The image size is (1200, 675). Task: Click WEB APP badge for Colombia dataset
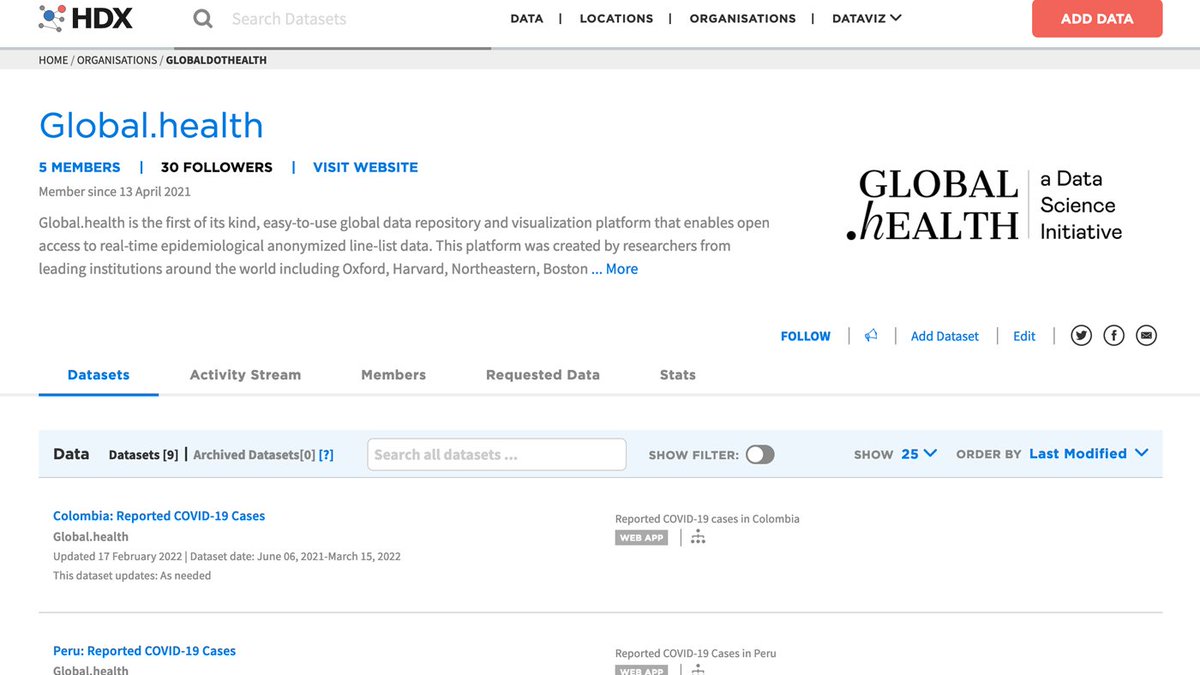tap(641, 538)
